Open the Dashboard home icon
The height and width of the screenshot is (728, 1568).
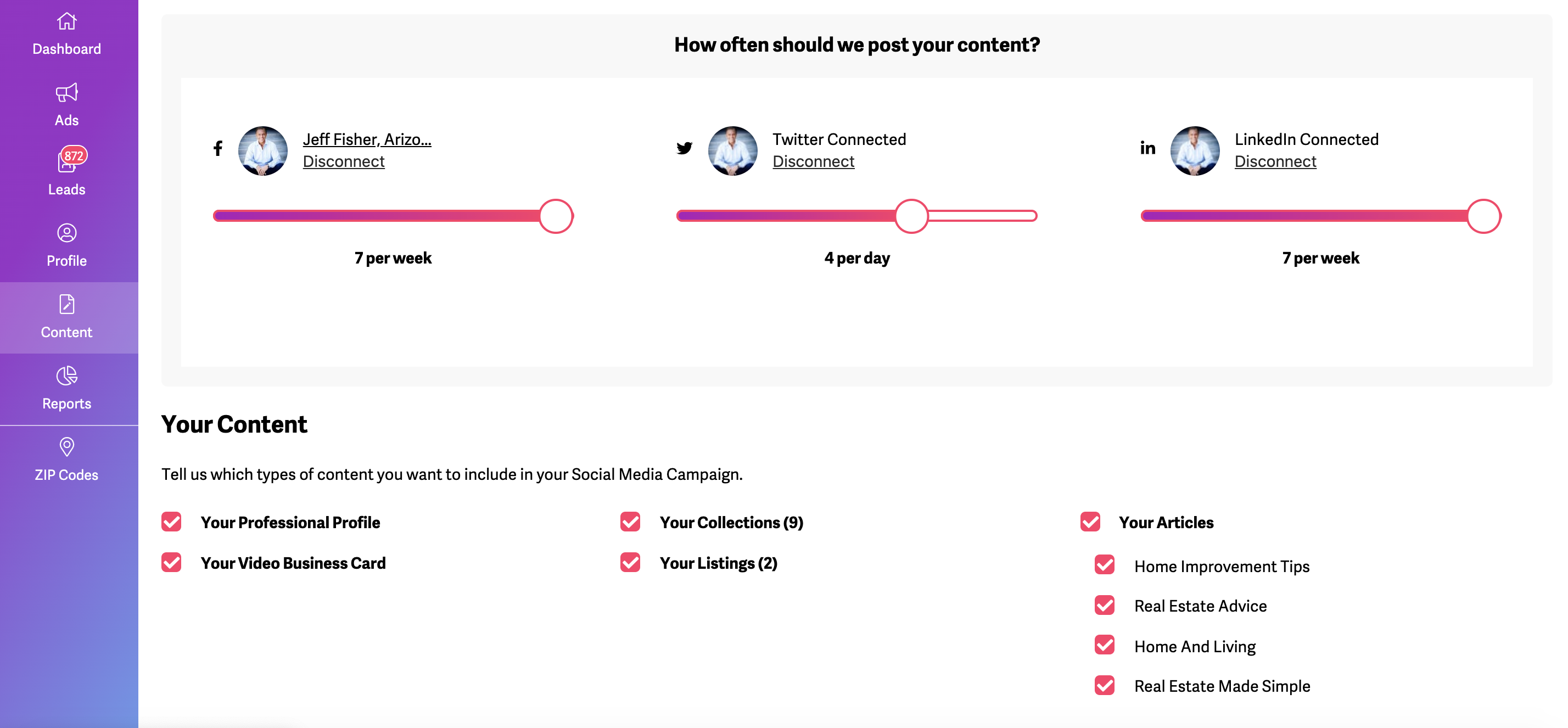point(66,22)
